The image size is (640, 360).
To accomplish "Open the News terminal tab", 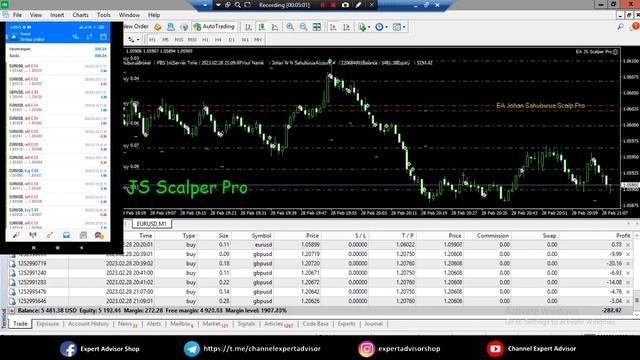I will (127, 324).
